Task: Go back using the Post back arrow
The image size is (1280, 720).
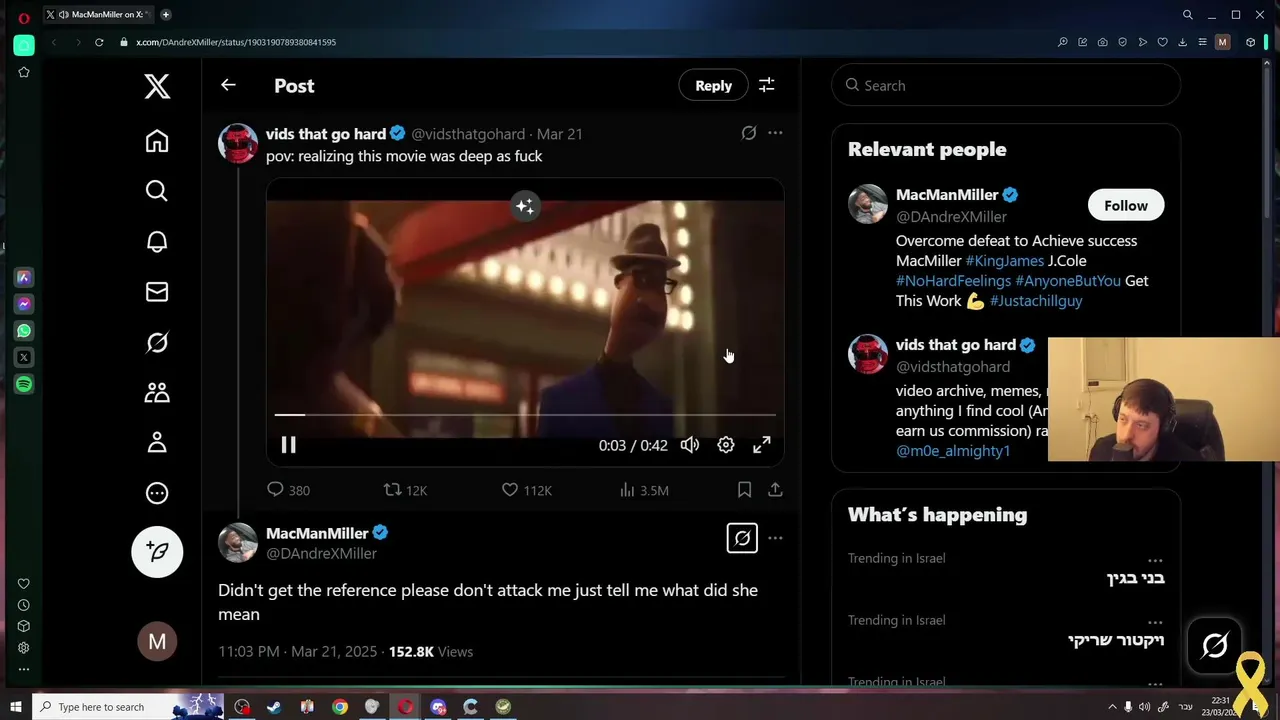Action: 228,85
